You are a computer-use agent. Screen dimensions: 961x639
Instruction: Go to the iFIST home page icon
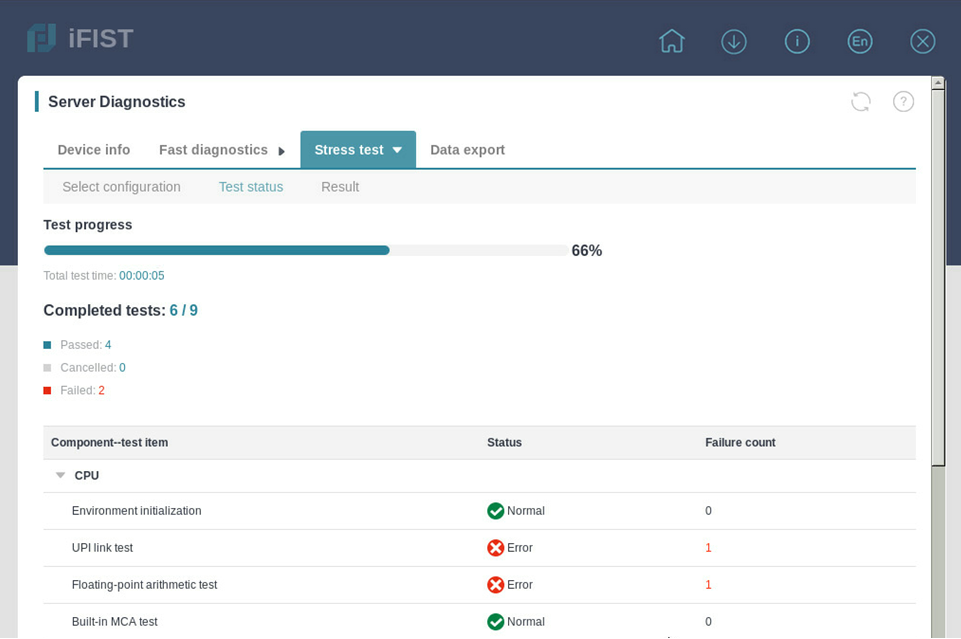click(672, 41)
